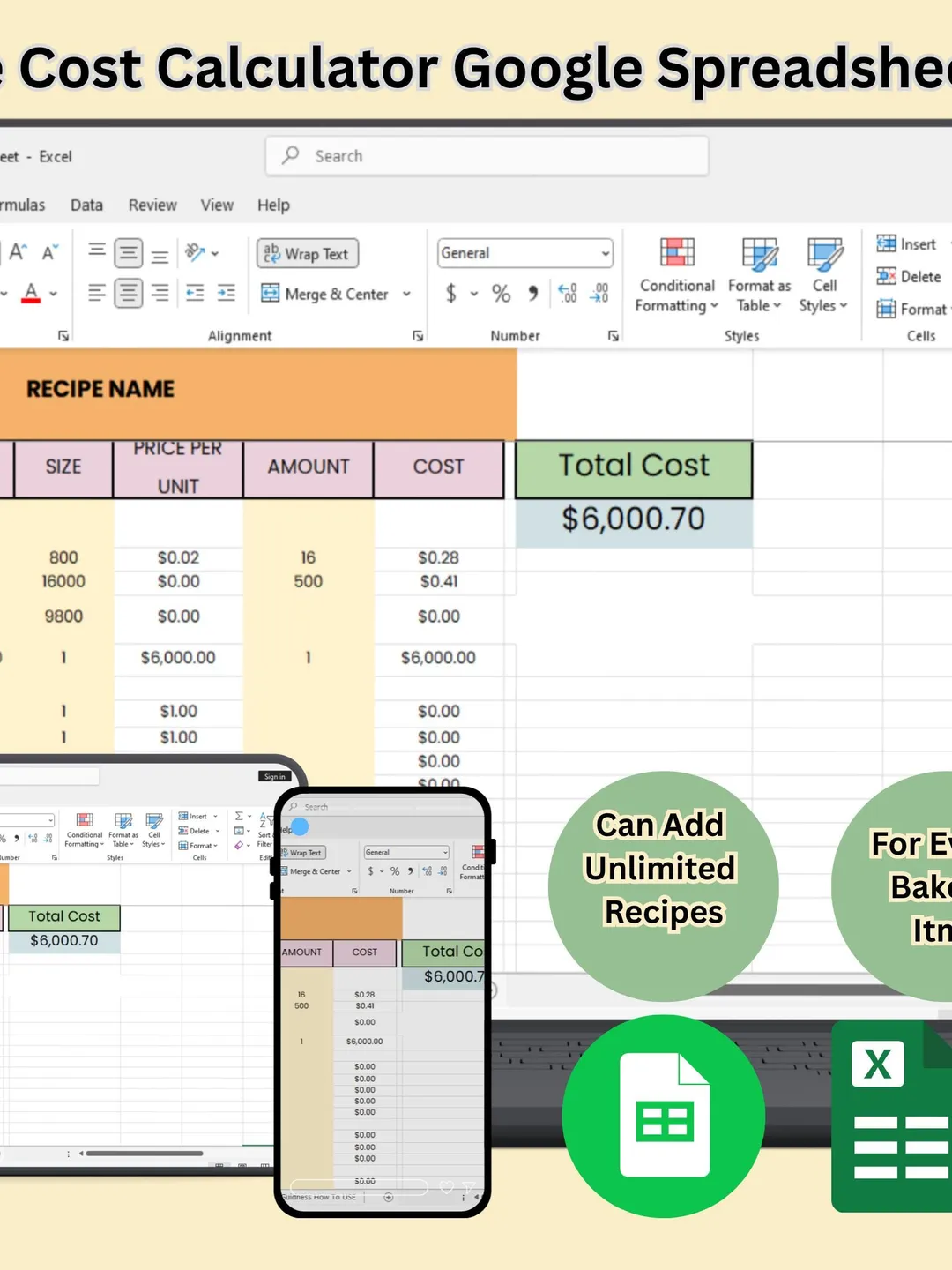Select the COST column header
Viewport: 952px width, 1270px height.
point(439,467)
